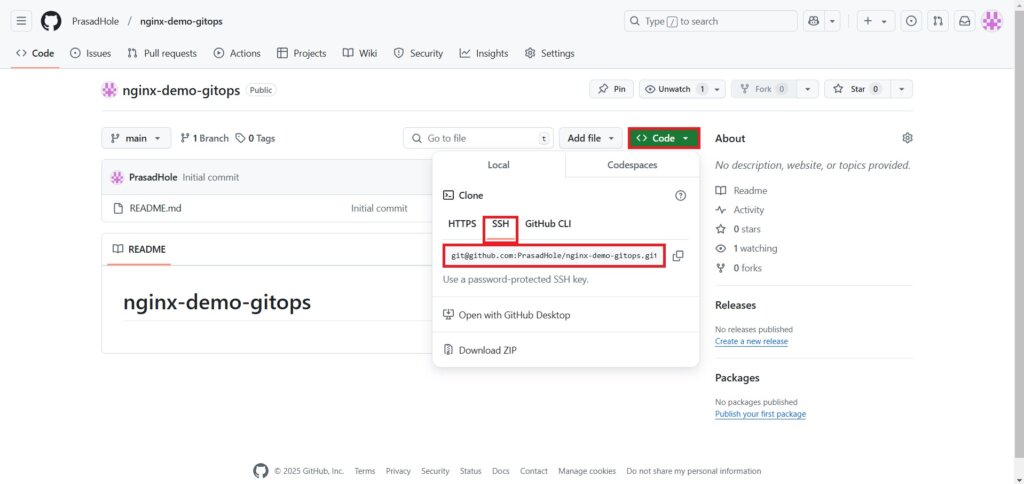Focus the Type / to search box
1024x484 pixels.
[x=711, y=21]
